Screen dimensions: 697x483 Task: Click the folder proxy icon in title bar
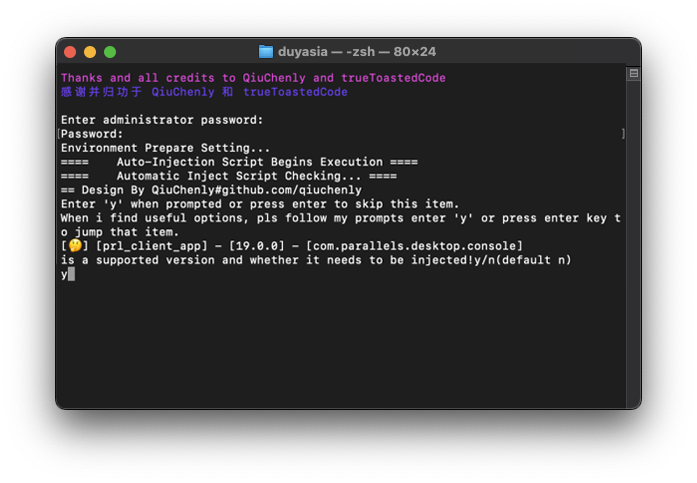(265, 52)
